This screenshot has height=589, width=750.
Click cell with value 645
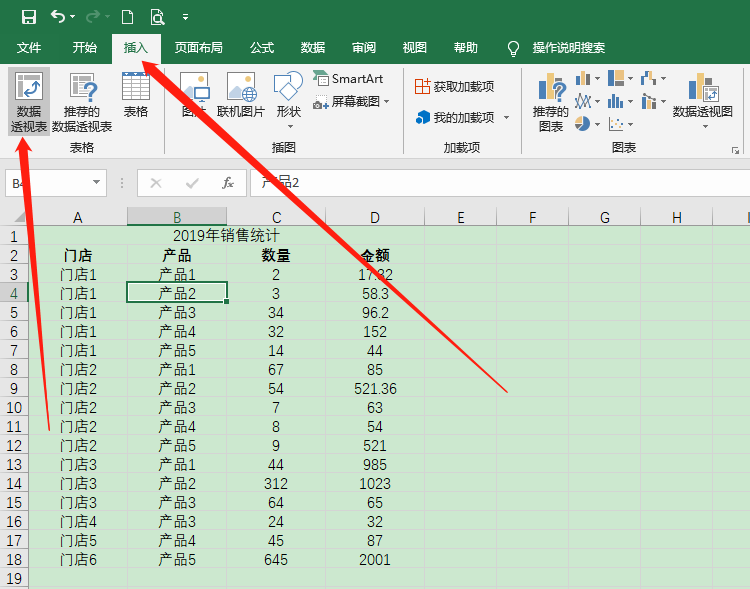point(276,560)
